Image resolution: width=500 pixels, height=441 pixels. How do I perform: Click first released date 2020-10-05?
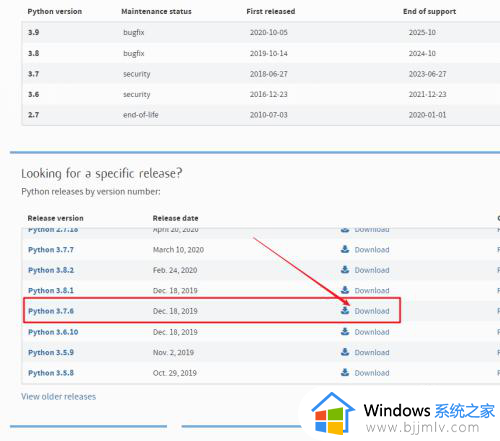269,32
